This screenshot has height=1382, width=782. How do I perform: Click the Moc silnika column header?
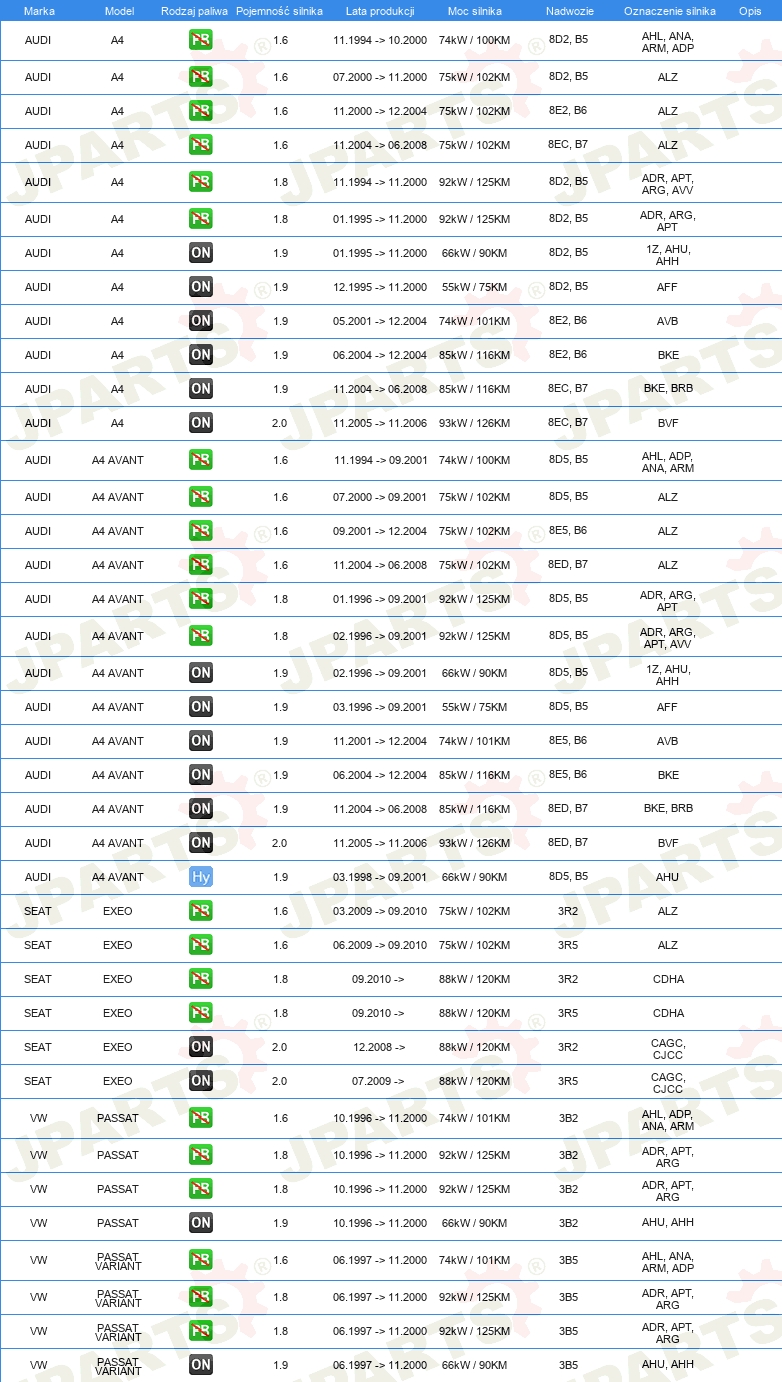click(474, 11)
